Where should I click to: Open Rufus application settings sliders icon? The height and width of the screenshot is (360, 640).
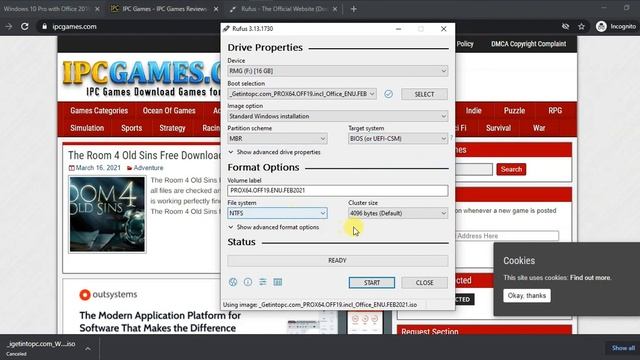[x=263, y=282]
